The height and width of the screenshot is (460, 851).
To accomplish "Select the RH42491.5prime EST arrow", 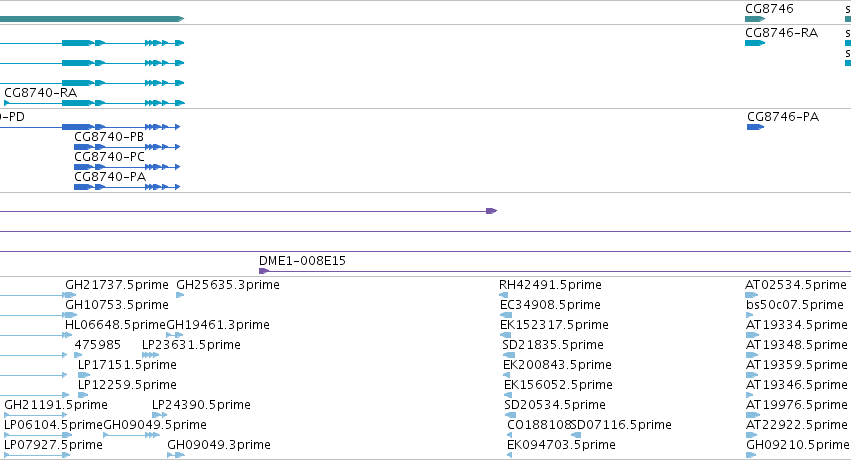I will pyautogui.click(x=503, y=295).
